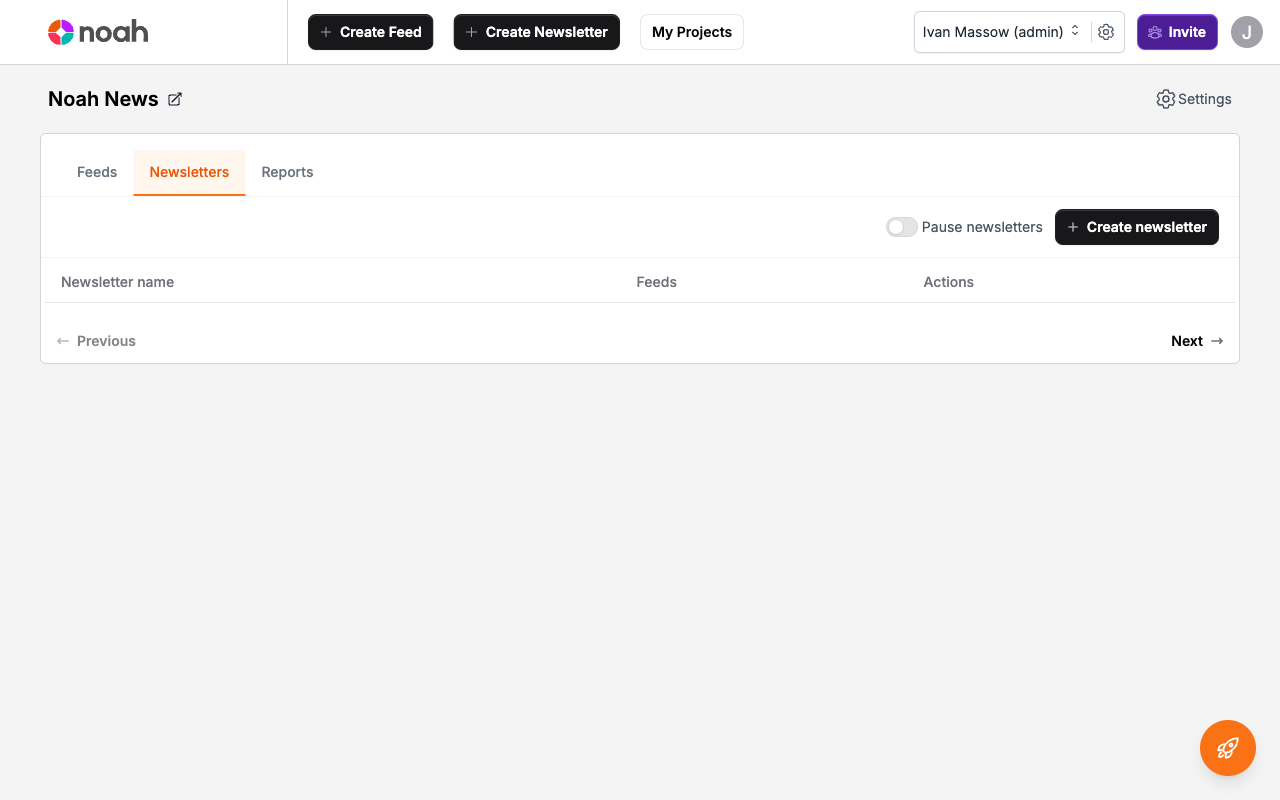This screenshot has width=1280, height=800.
Task: Open the user avatar menu labeled J
Action: tap(1246, 32)
